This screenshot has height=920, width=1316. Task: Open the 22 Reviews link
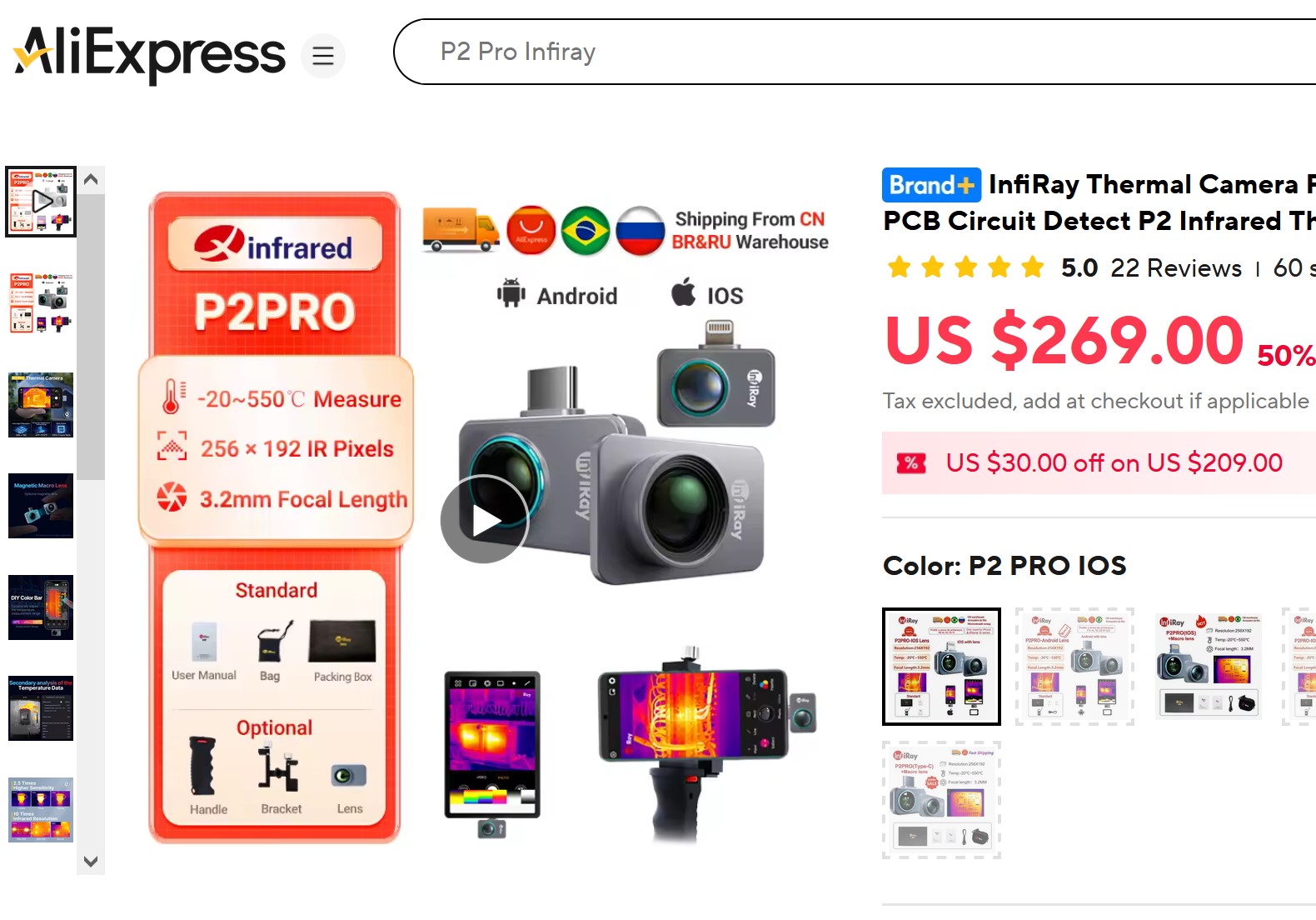click(x=1175, y=268)
